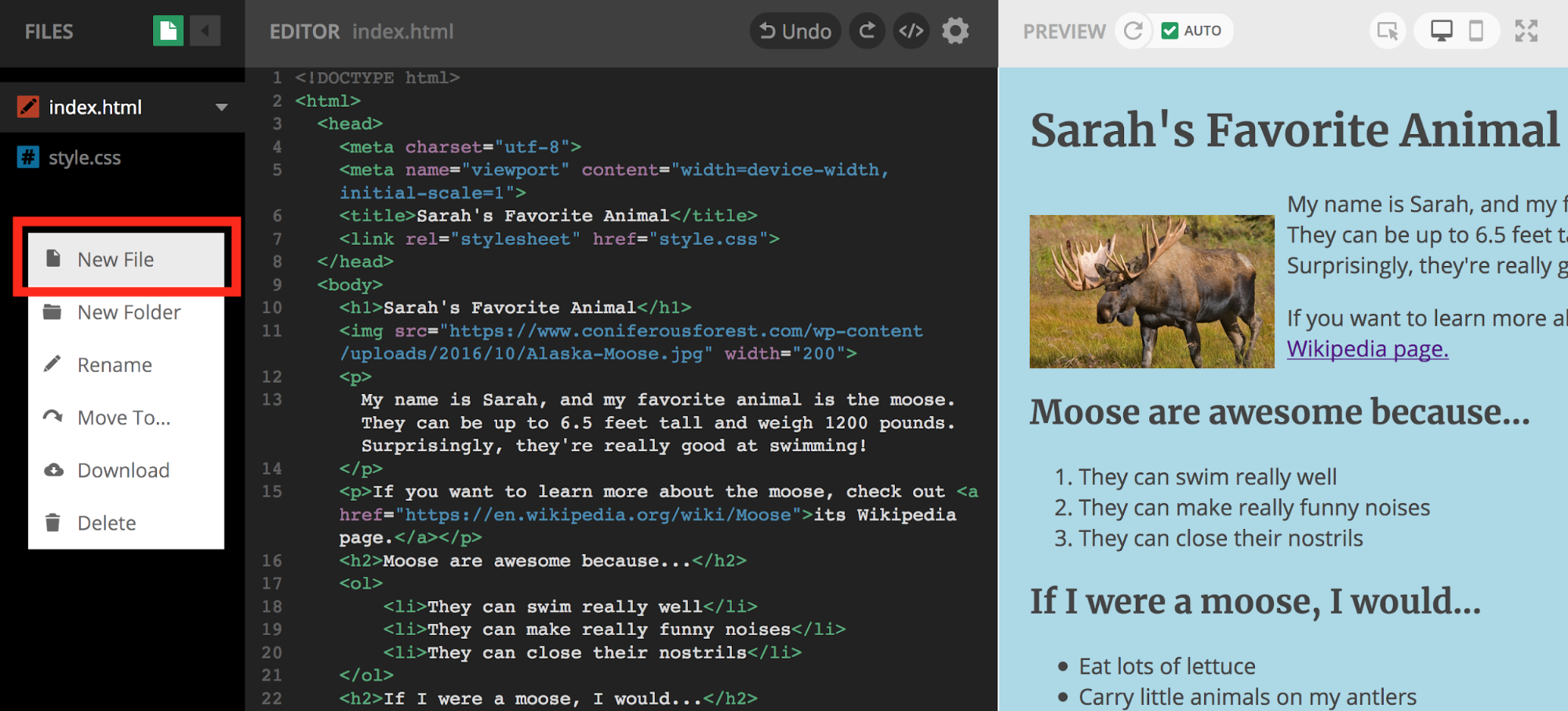
Task: Select Rename from the file menu
Action: pos(115,365)
